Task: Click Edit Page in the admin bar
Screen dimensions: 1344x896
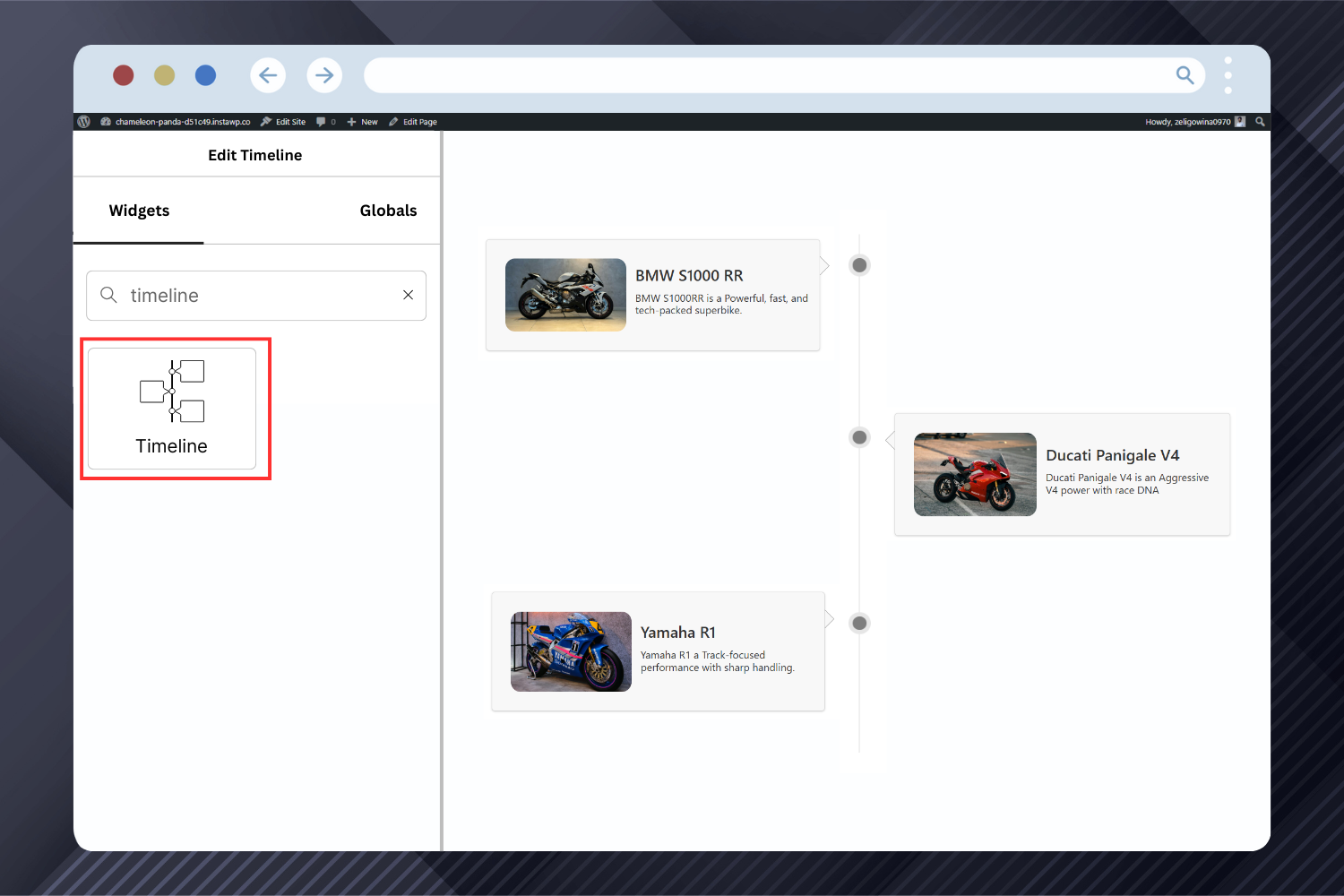Action: coord(413,122)
